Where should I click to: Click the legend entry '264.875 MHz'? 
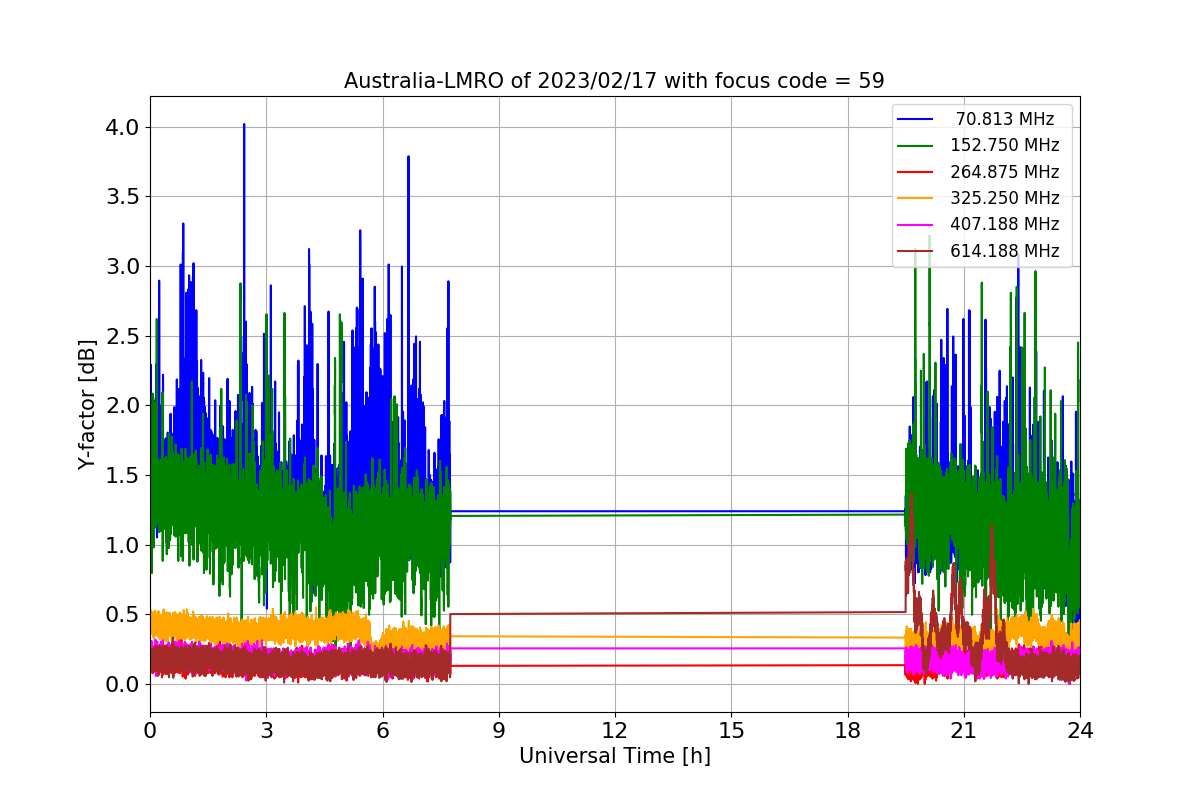[1005, 172]
